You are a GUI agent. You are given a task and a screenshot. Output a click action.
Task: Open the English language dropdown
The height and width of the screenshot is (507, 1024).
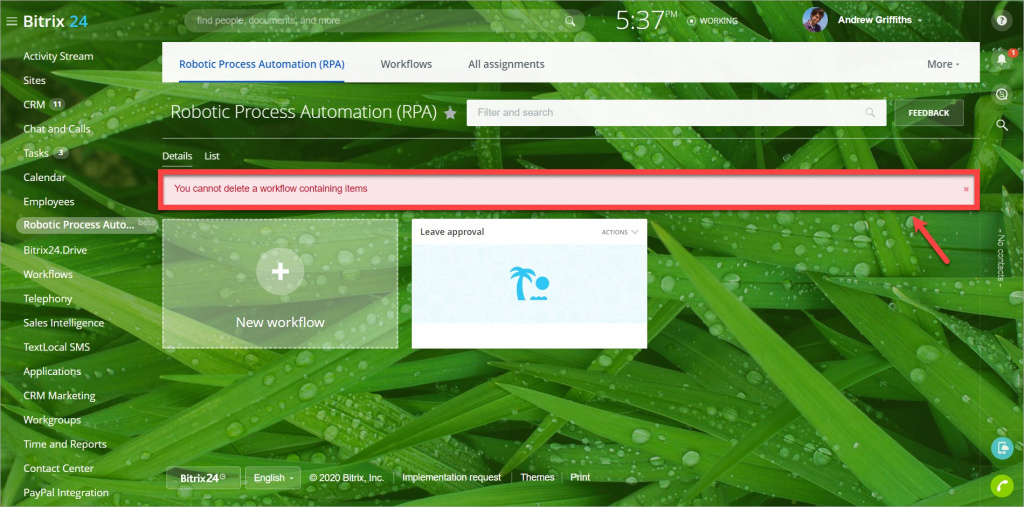click(273, 478)
